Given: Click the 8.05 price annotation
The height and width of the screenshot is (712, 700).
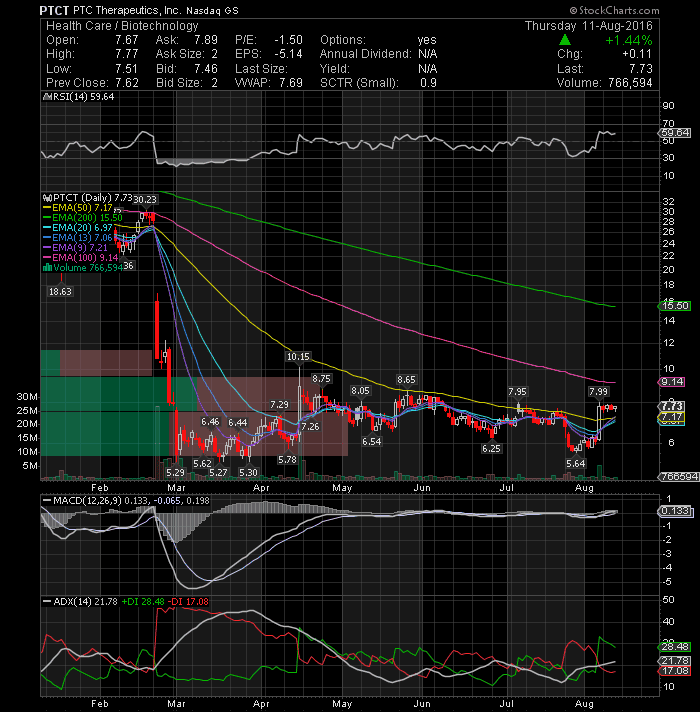Looking at the screenshot, I should click(x=360, y=391).
